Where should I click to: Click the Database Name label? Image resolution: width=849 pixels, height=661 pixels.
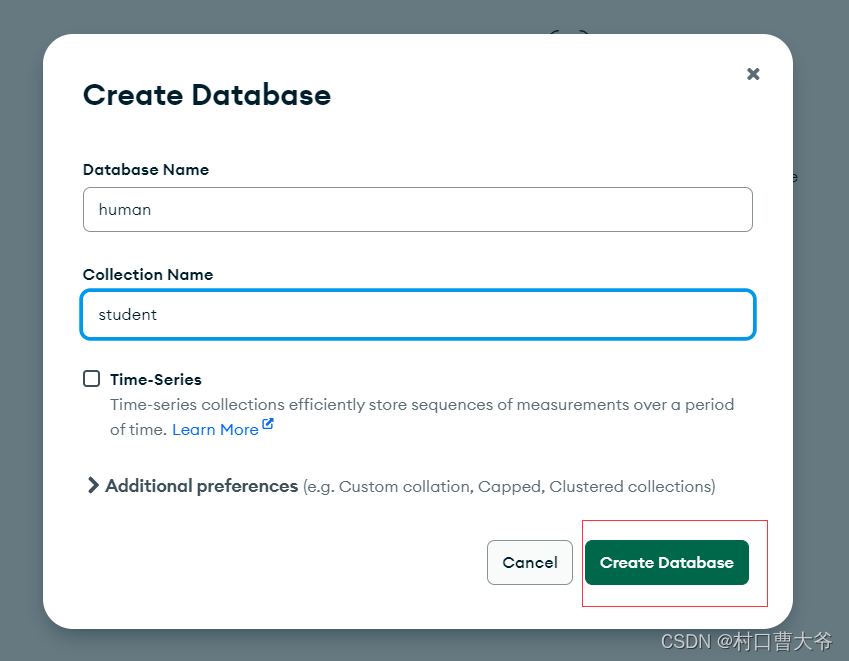coord(146,170)
